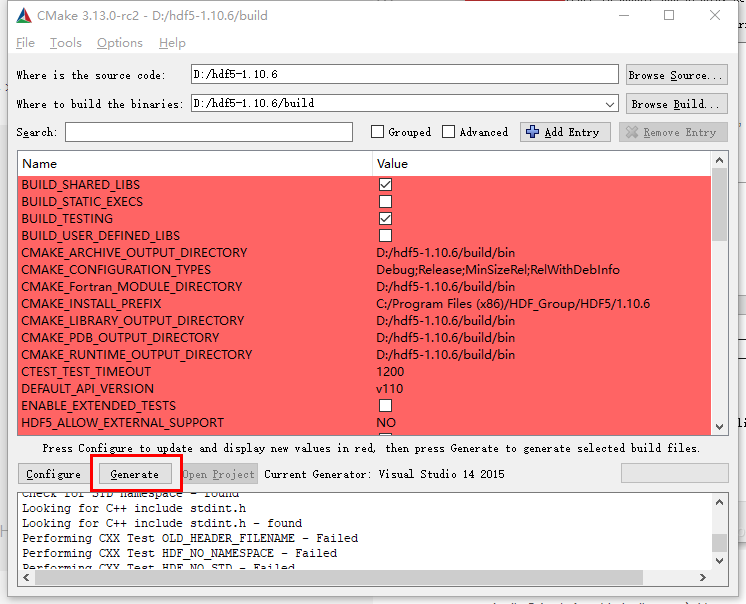
Task: Click HDF5_ALLOW_EXTERNAL_SUPPORT value NO
Action: click(x=386, y=423)
